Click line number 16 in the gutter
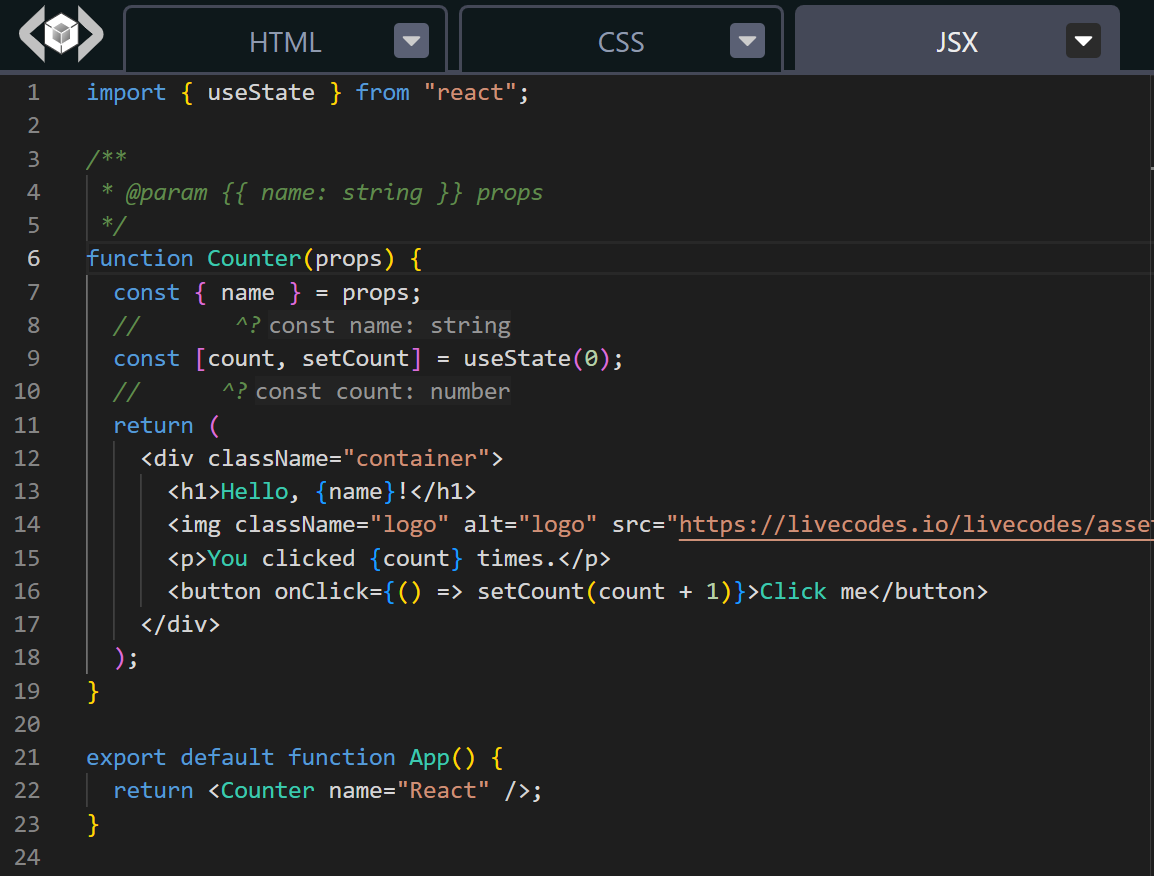Image resolution: width=1154 pixels, height=876 pixels. (x=27, y=591)
